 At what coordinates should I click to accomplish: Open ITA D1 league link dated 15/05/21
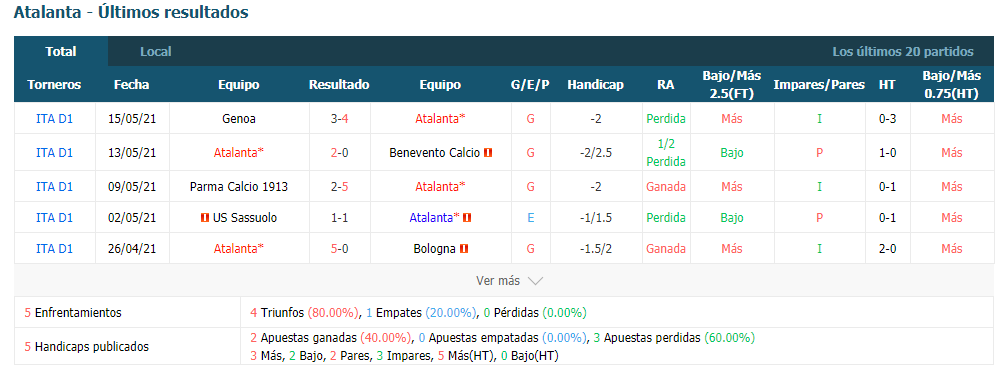(x=55, y=119)
